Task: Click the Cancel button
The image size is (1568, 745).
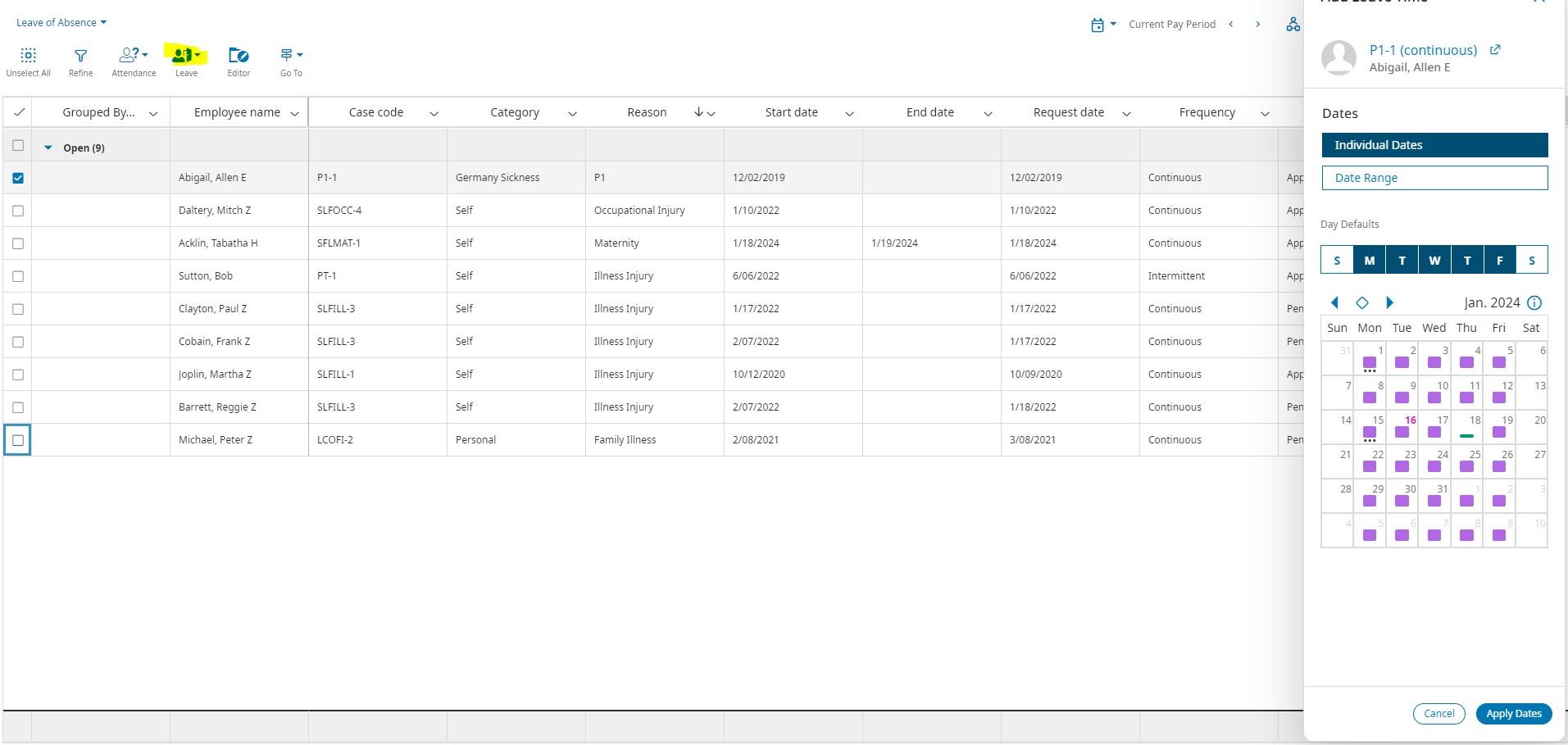Action: (1438, 714)
